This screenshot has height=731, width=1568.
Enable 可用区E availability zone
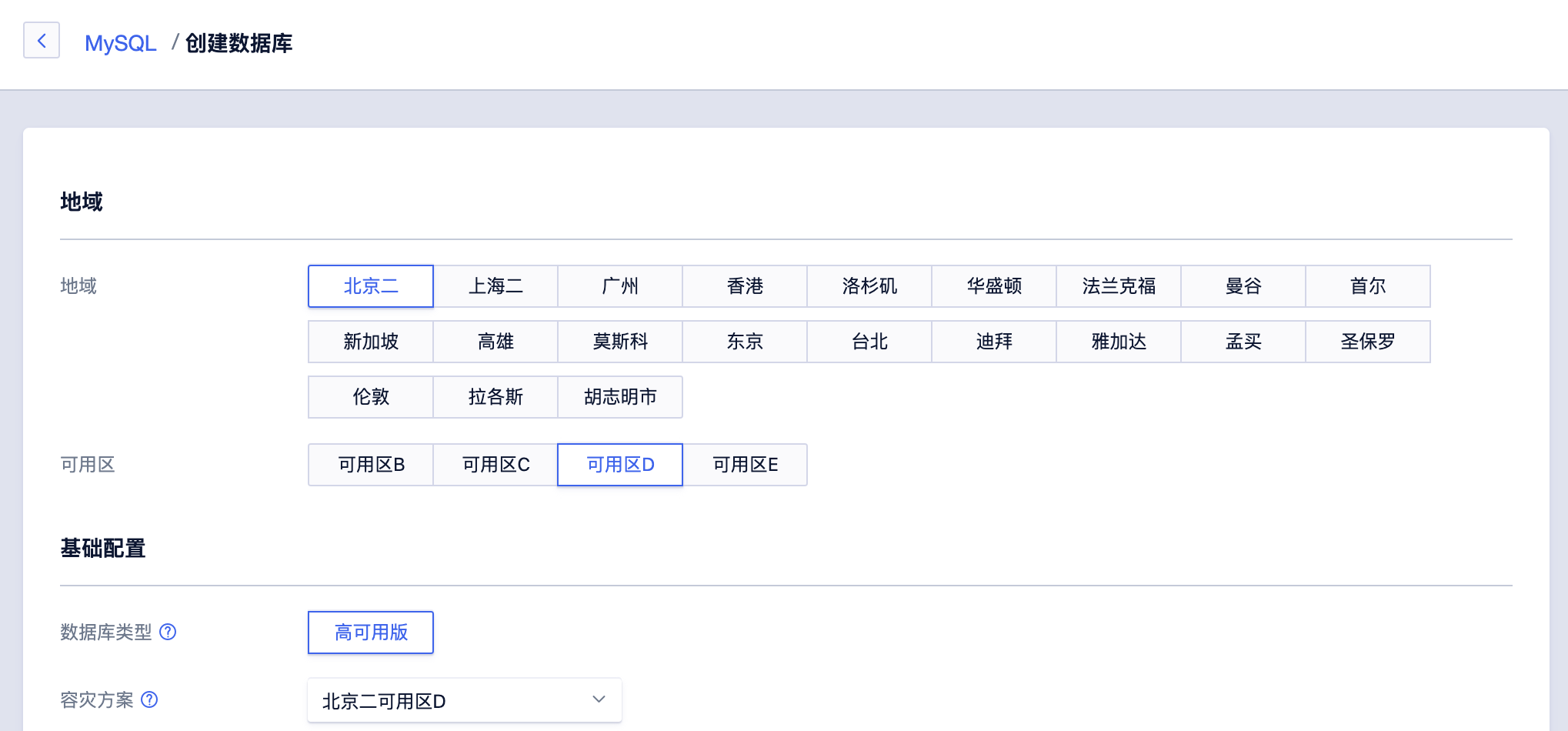744,464
